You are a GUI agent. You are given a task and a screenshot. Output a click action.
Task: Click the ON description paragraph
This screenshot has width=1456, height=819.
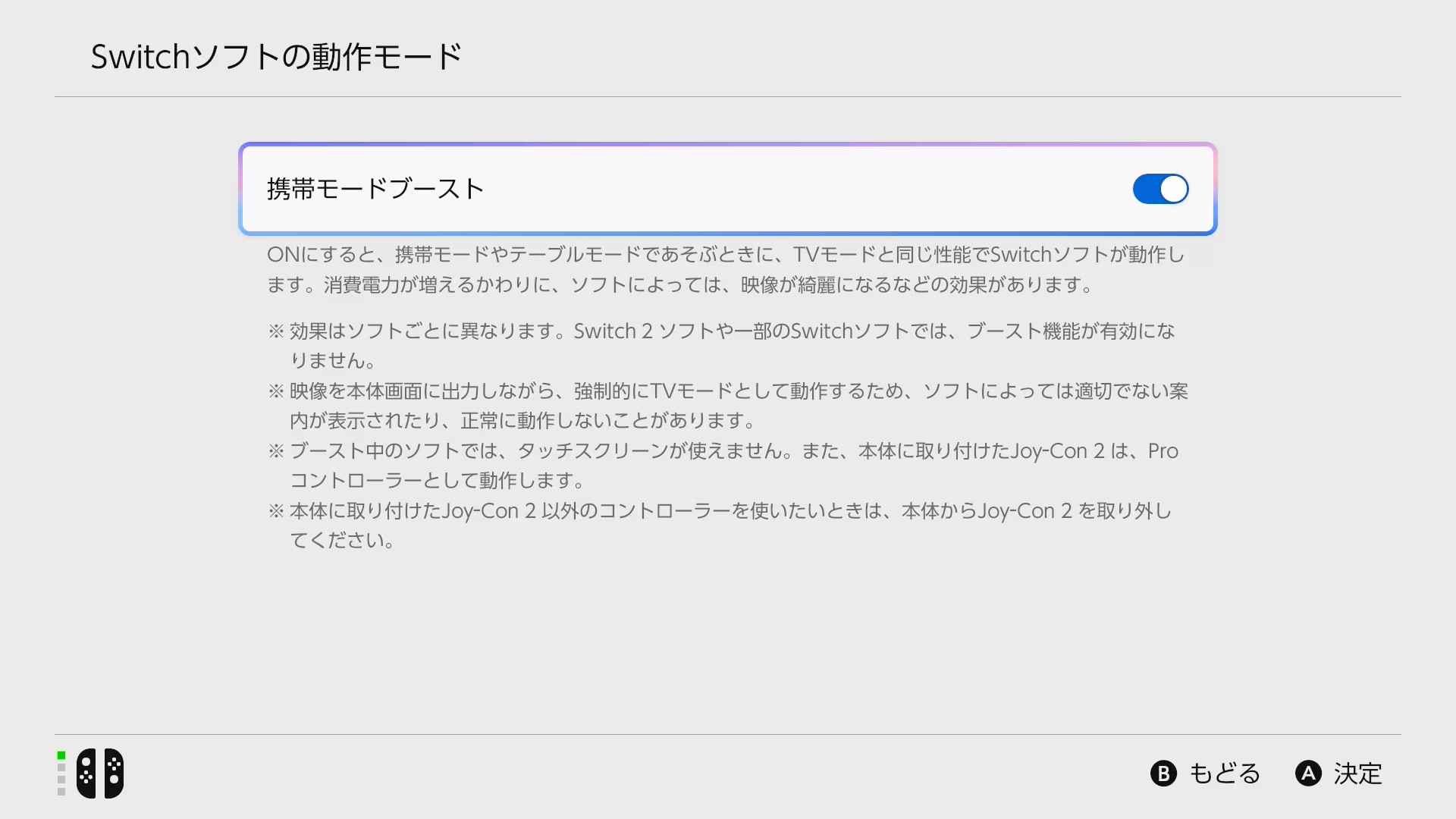coord(724,270)
